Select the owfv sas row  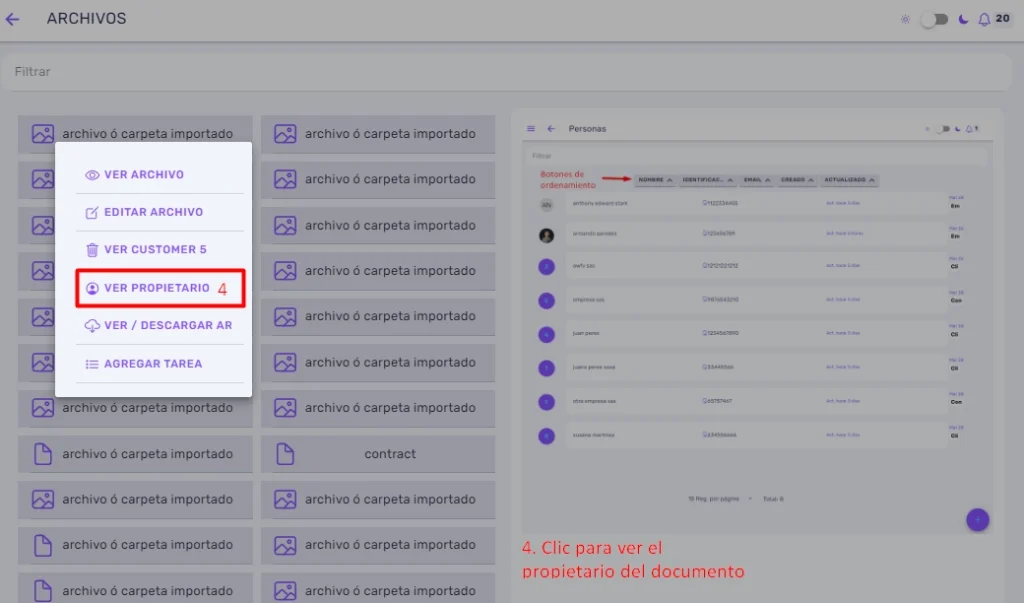click(757, 266)
